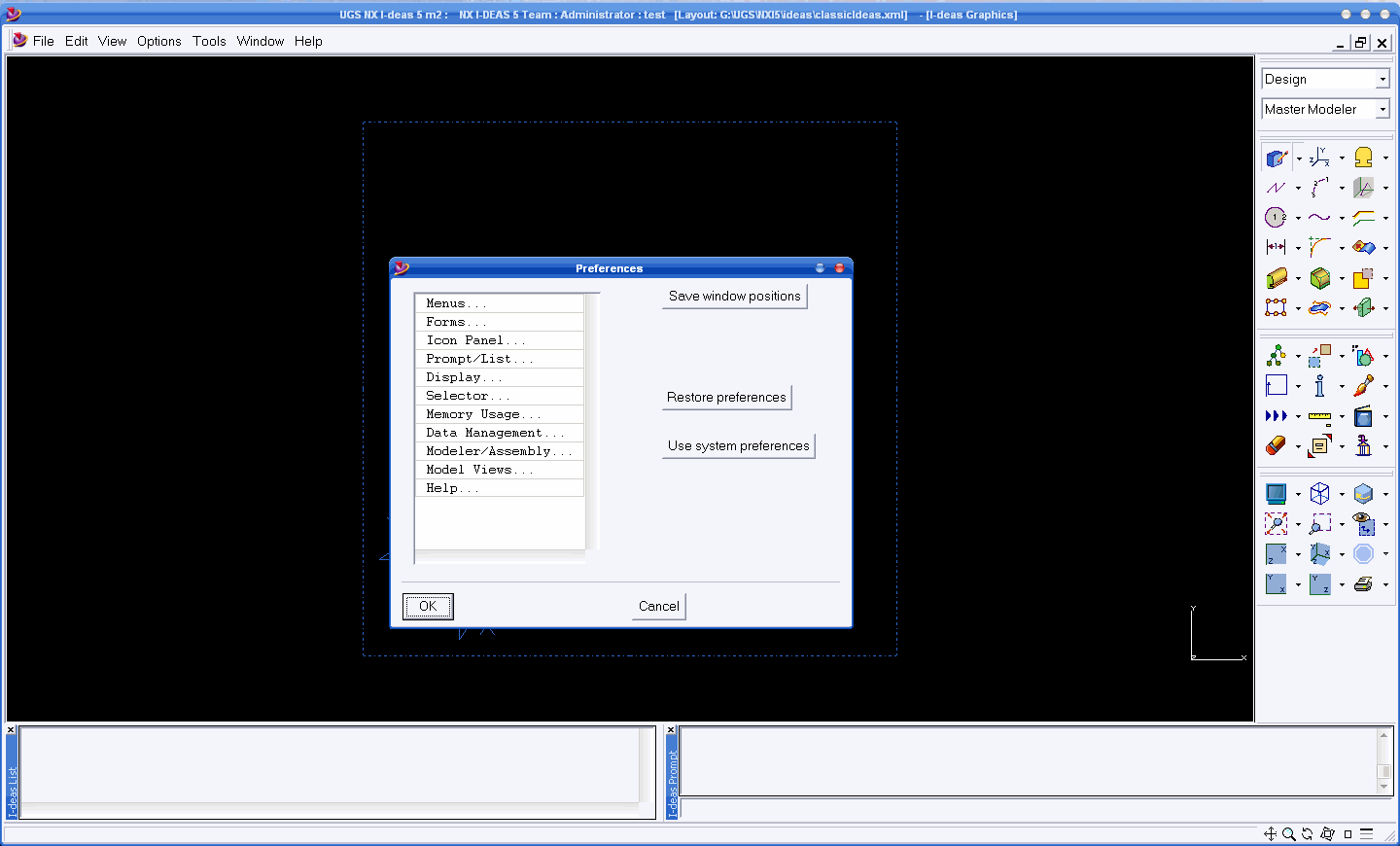The height and width of the screenshot is (846, 1400).
Task: Close the I-deas List panel
Action: click(x=11, y=729)
